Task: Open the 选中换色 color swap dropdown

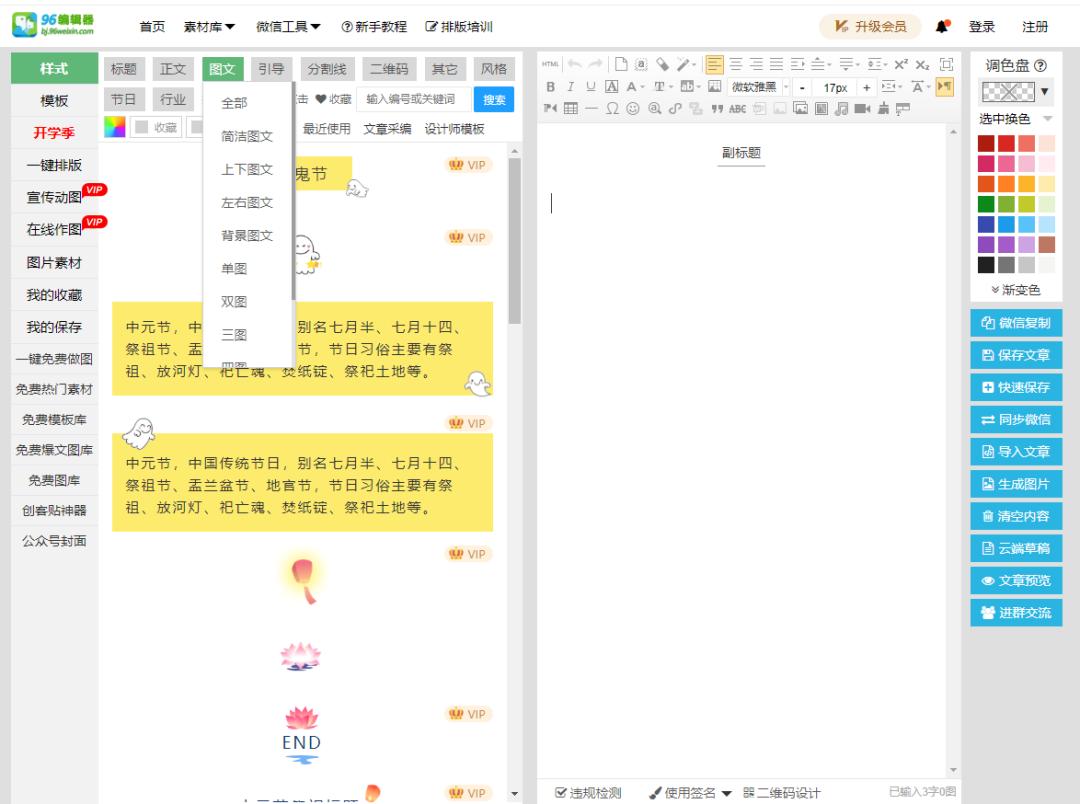Action: pos(1005,116)
